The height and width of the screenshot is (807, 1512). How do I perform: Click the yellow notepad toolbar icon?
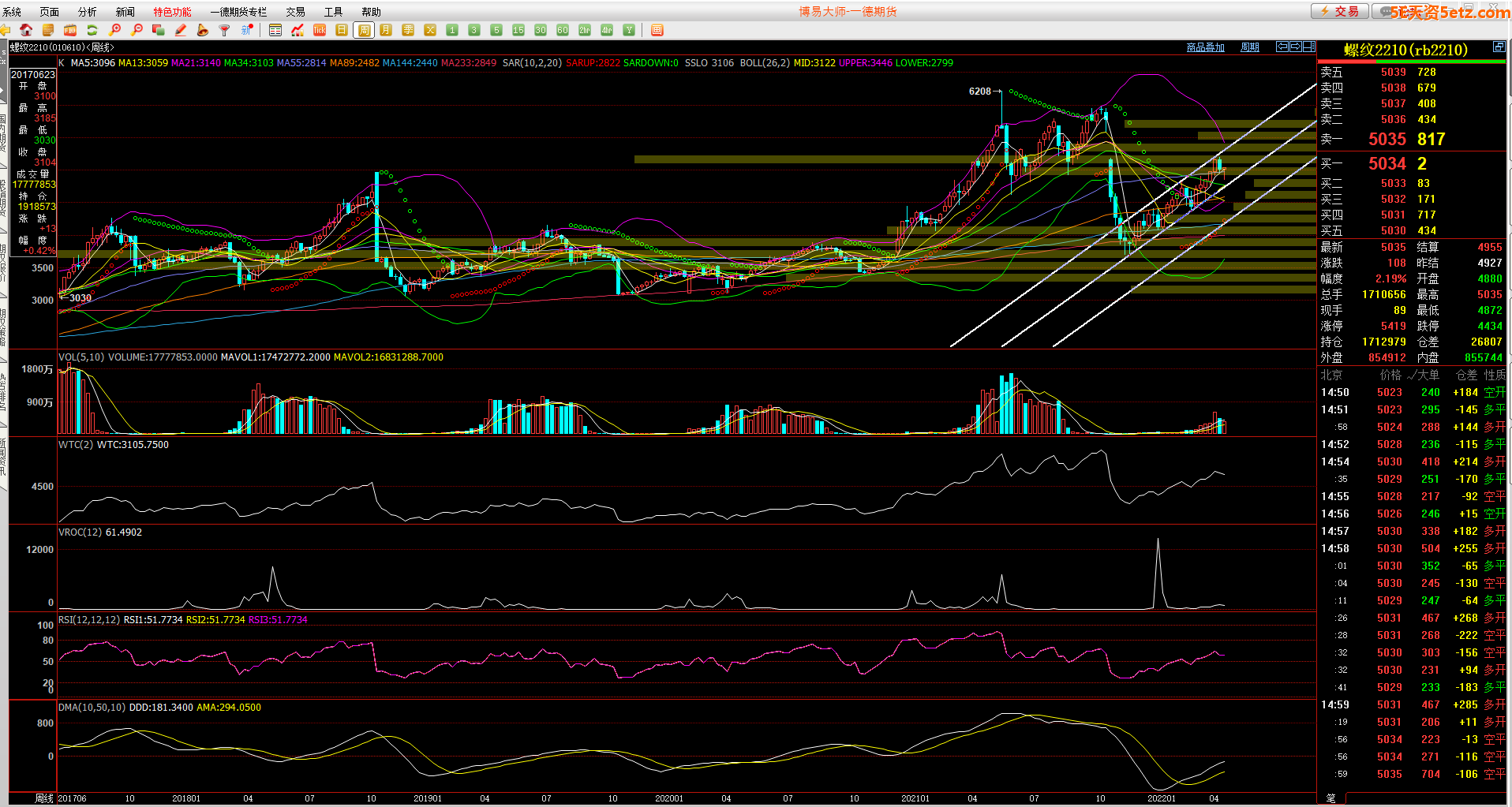tap(48, 30)
